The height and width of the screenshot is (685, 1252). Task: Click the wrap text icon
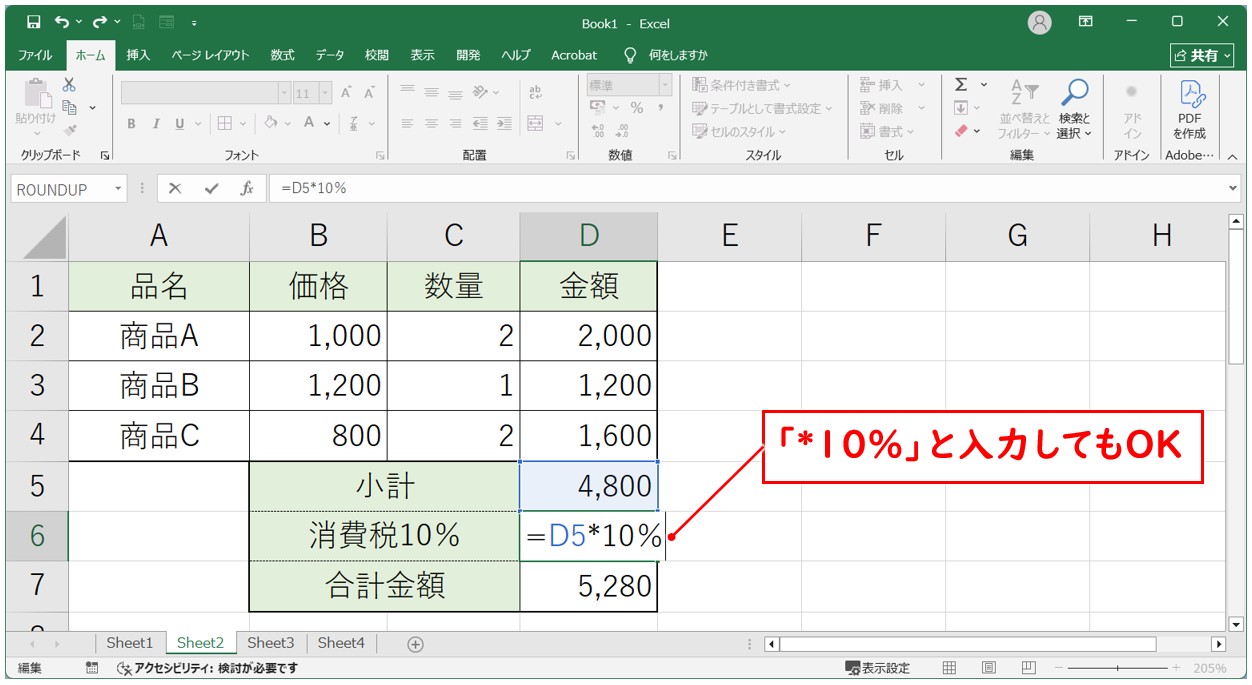[x=536, y=93]
